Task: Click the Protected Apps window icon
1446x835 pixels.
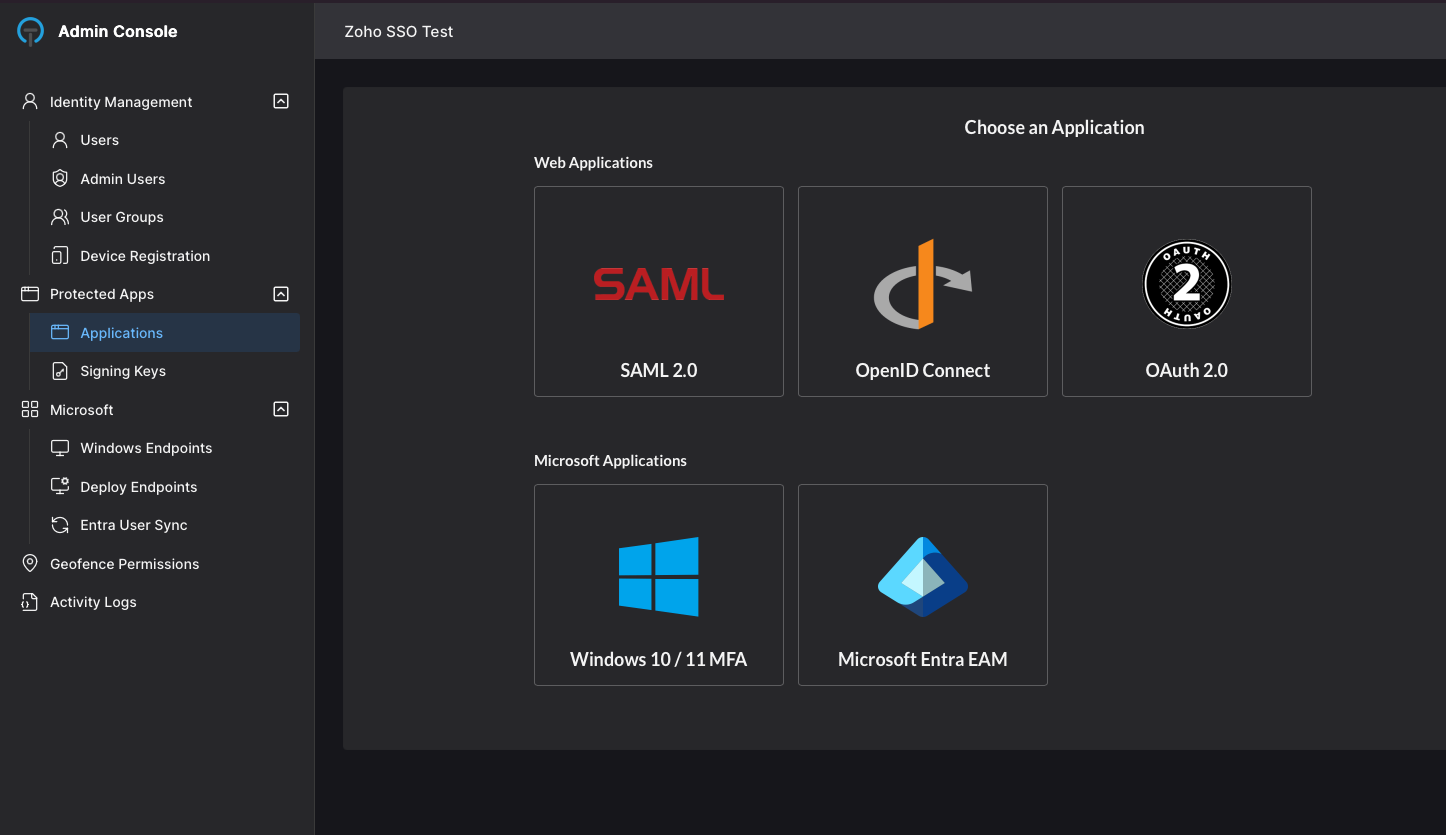Action: (x=30, y=294)
